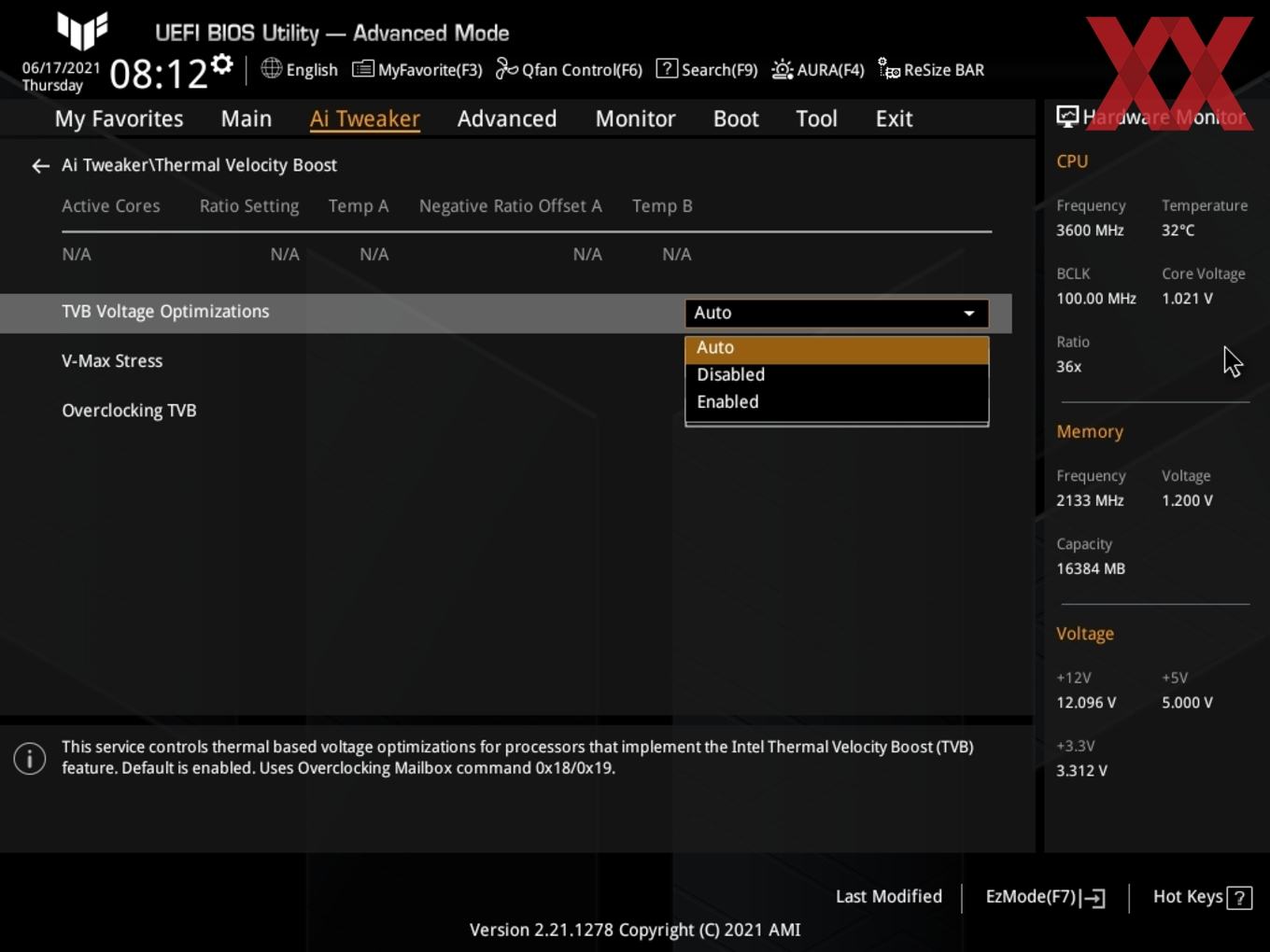Click the Ratio Setting column header

point(249,206)
